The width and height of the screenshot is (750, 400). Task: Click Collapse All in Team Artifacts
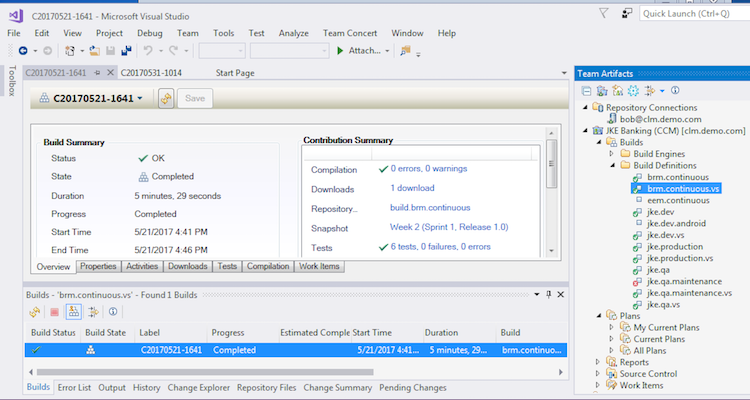click(586, 90)
